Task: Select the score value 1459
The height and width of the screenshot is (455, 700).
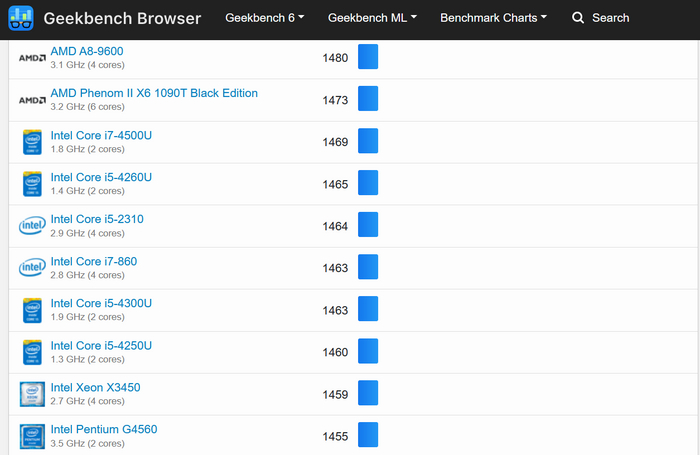Action: click(335, 395)
